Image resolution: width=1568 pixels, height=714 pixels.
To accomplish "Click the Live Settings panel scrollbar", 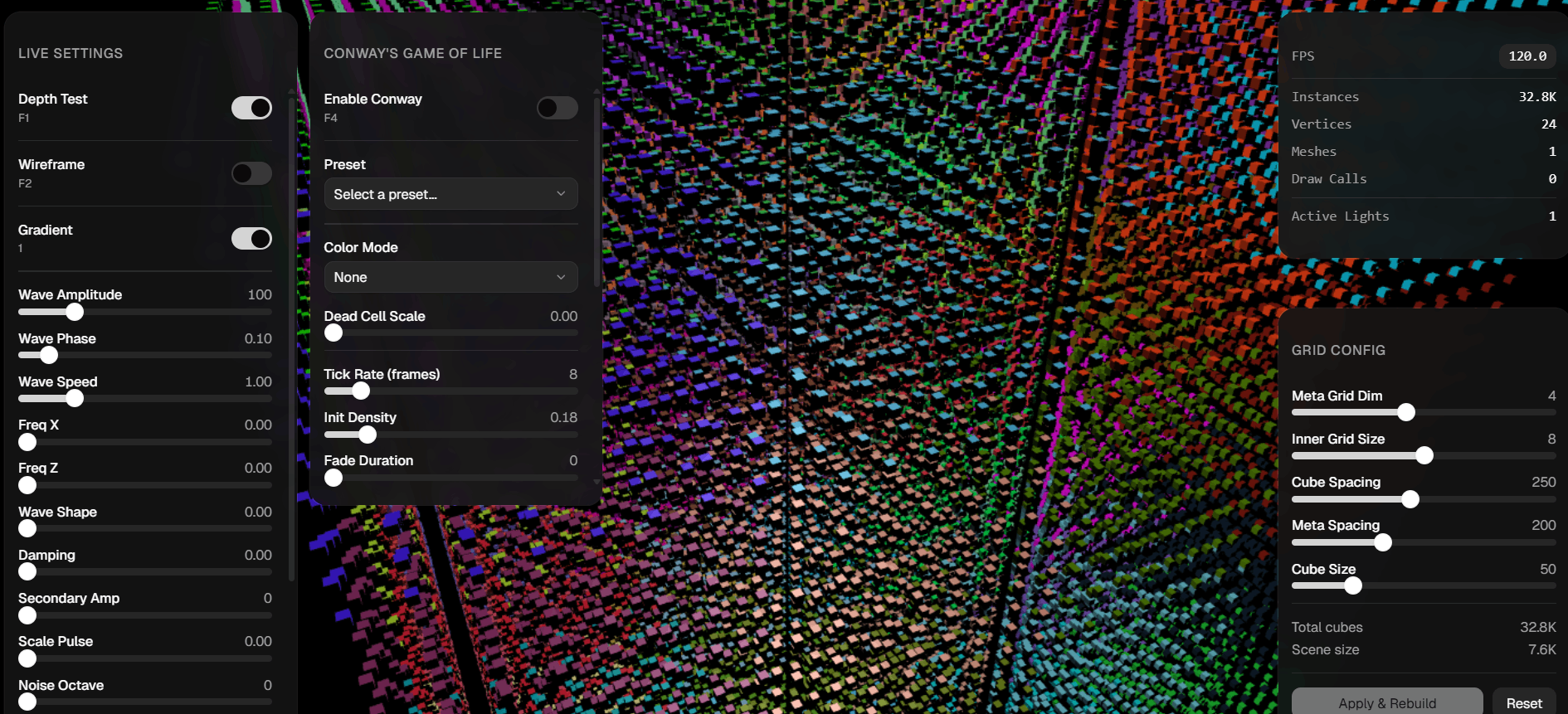I will pos(290,332).
